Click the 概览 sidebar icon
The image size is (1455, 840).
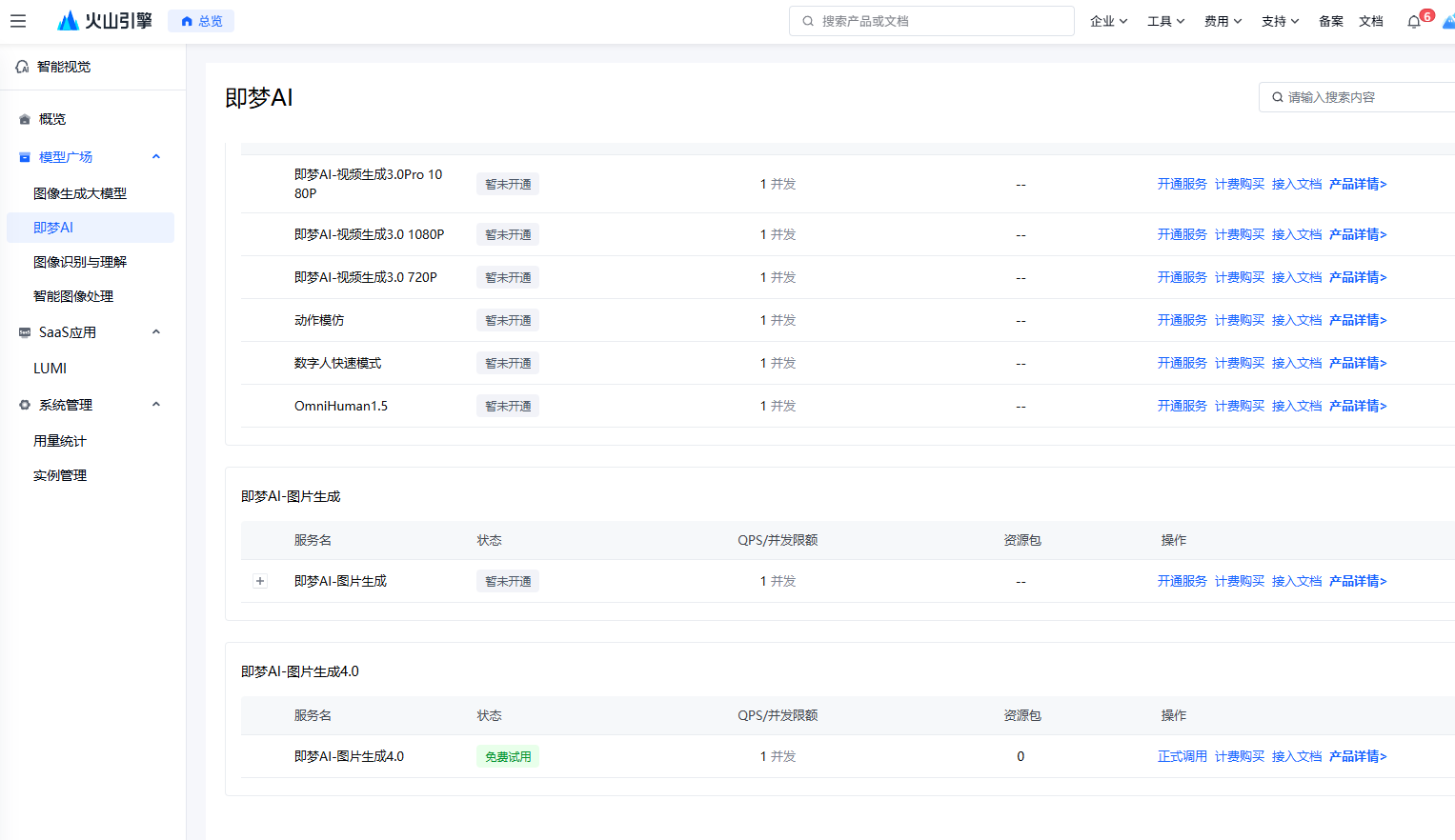[25, 119]
